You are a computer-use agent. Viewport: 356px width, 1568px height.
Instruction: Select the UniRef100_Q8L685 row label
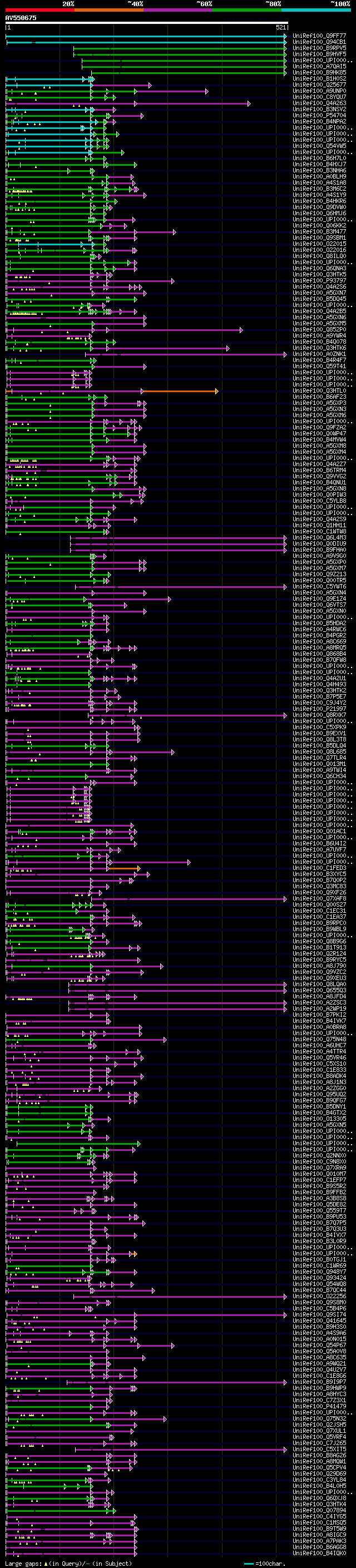(319, 752)
